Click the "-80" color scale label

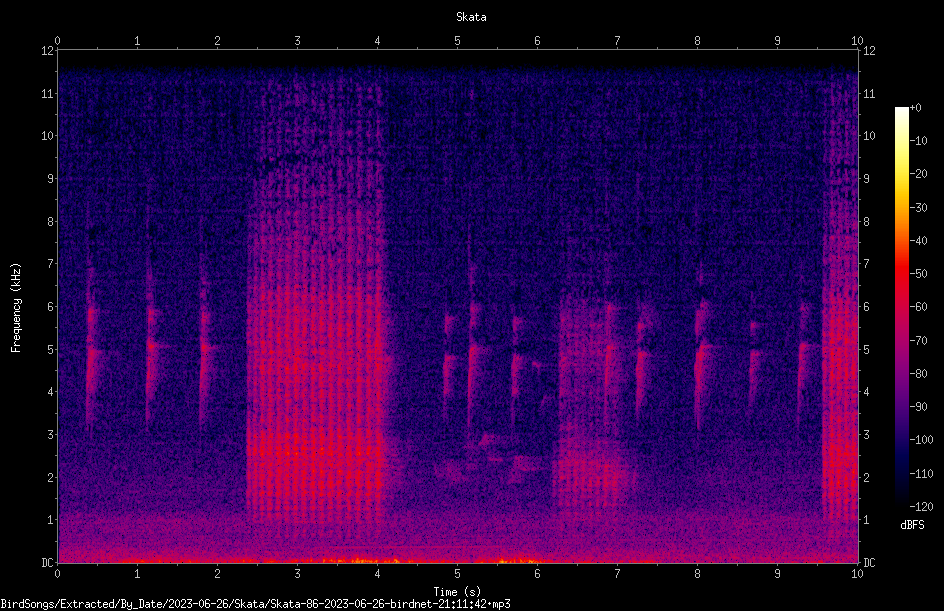pos(918,374)
